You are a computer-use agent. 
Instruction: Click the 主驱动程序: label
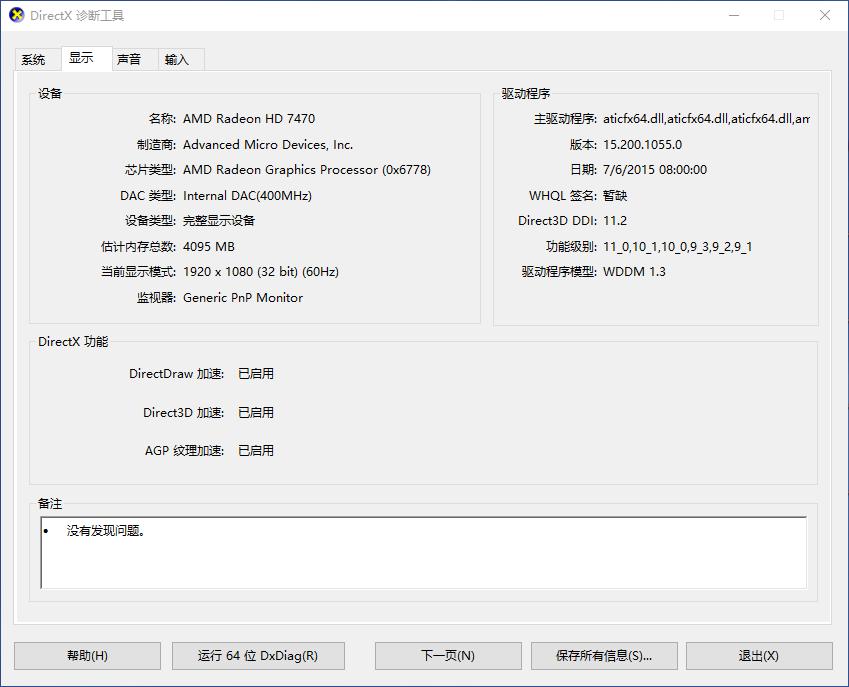565,119
